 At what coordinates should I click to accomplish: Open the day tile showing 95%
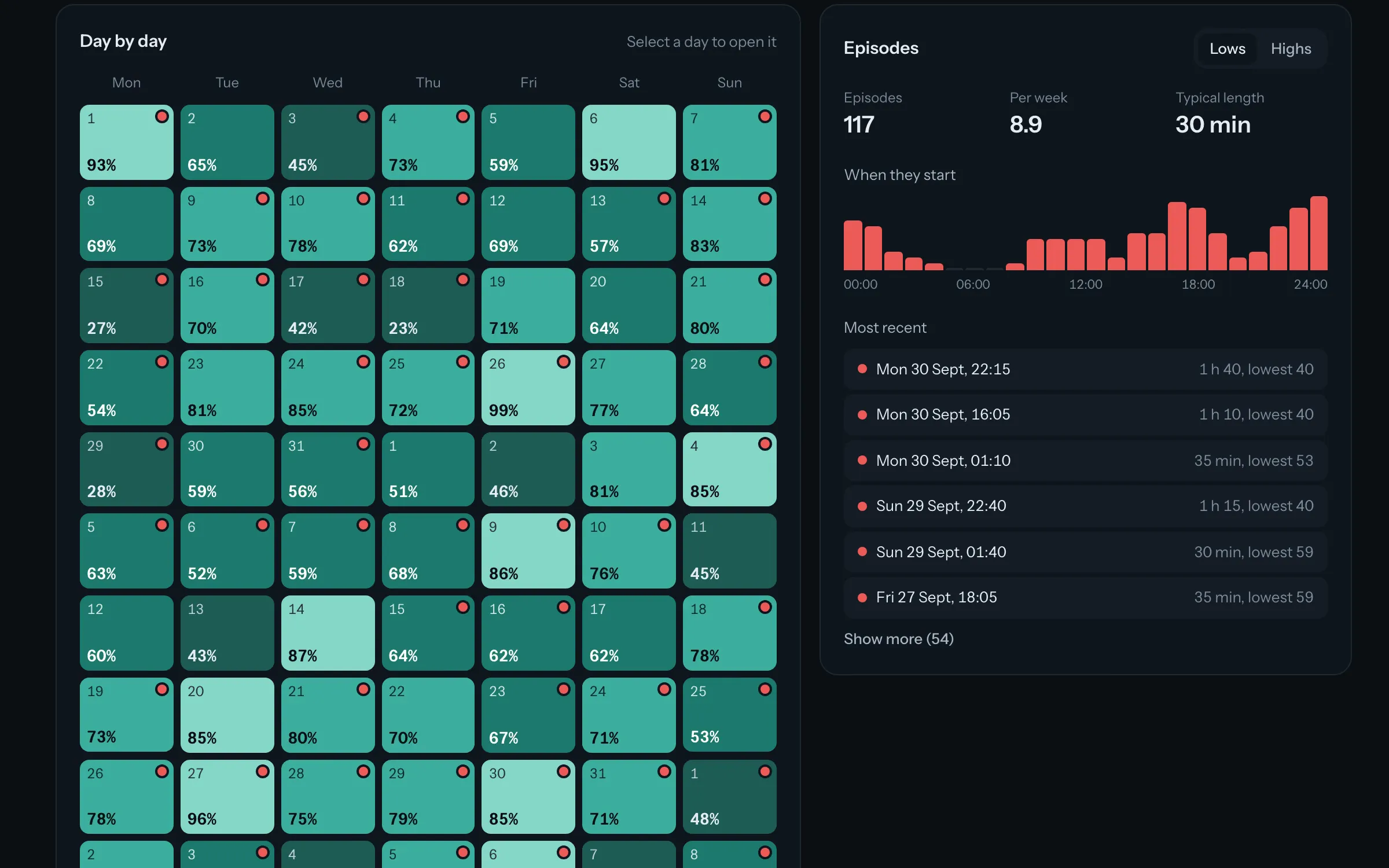coord(629,142)
